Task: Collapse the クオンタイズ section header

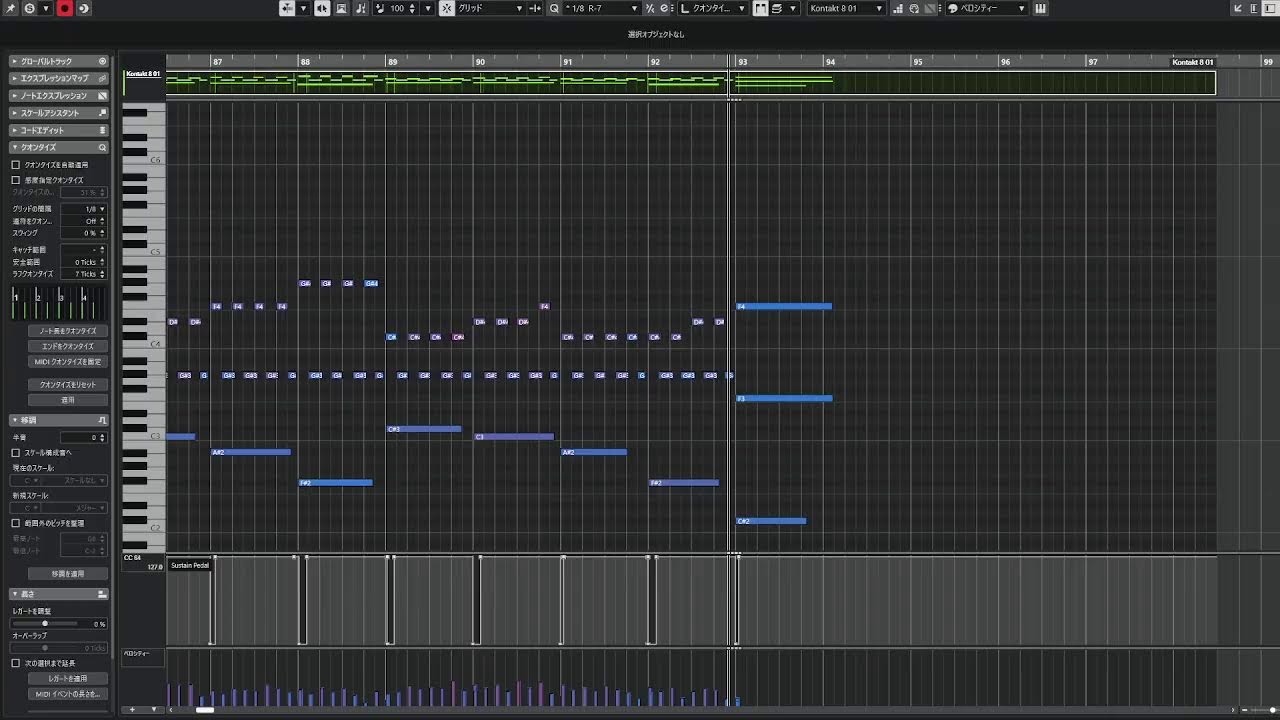Action: (x=58, y=147)
